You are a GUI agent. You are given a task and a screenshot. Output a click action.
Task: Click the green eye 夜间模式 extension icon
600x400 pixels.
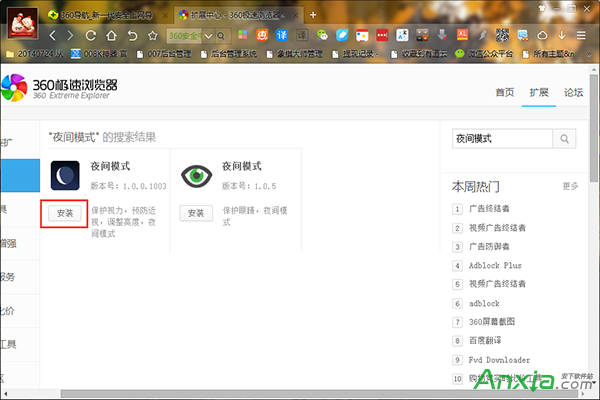coord(196,176)
